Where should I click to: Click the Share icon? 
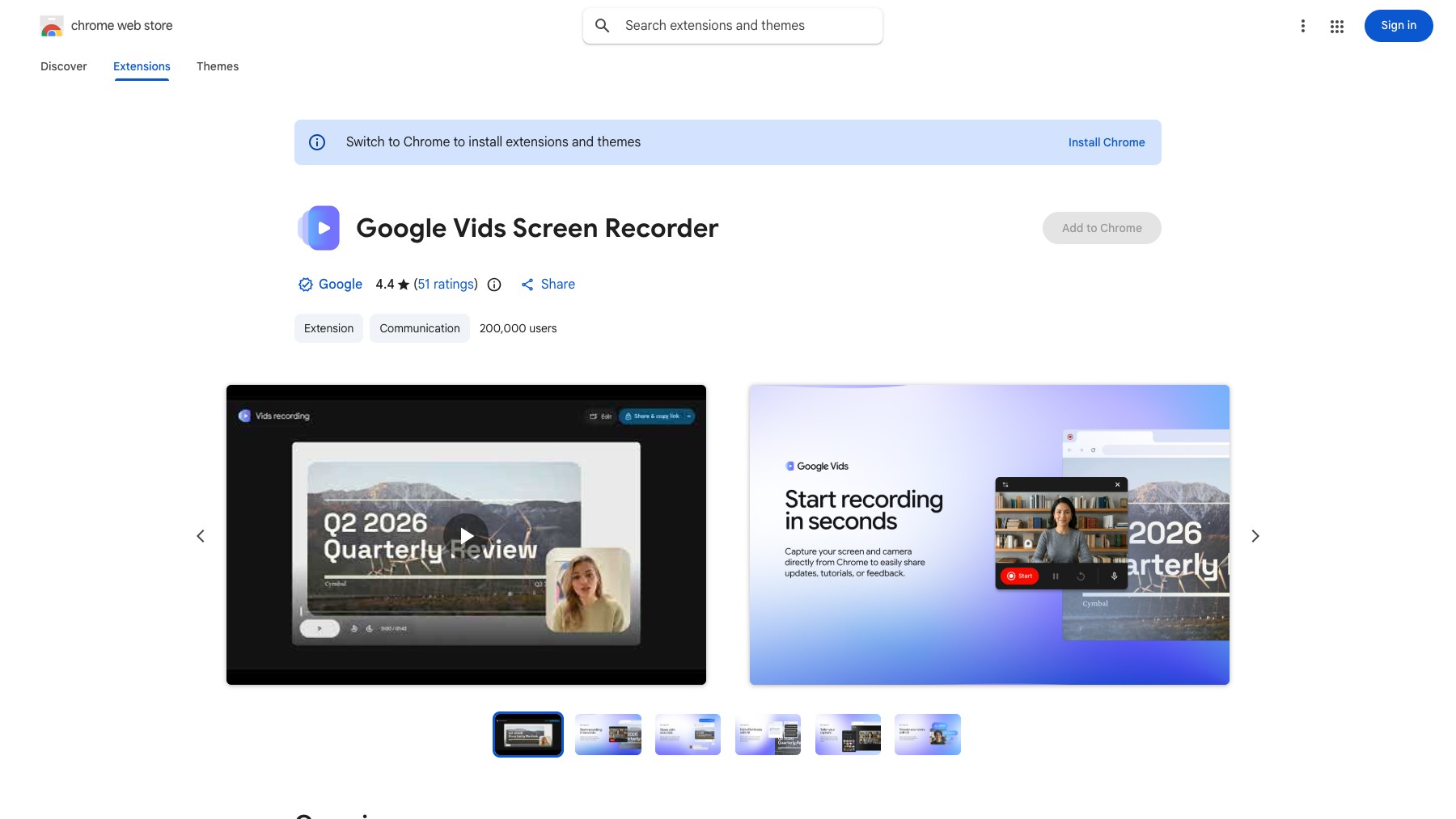tap(527, 285)
